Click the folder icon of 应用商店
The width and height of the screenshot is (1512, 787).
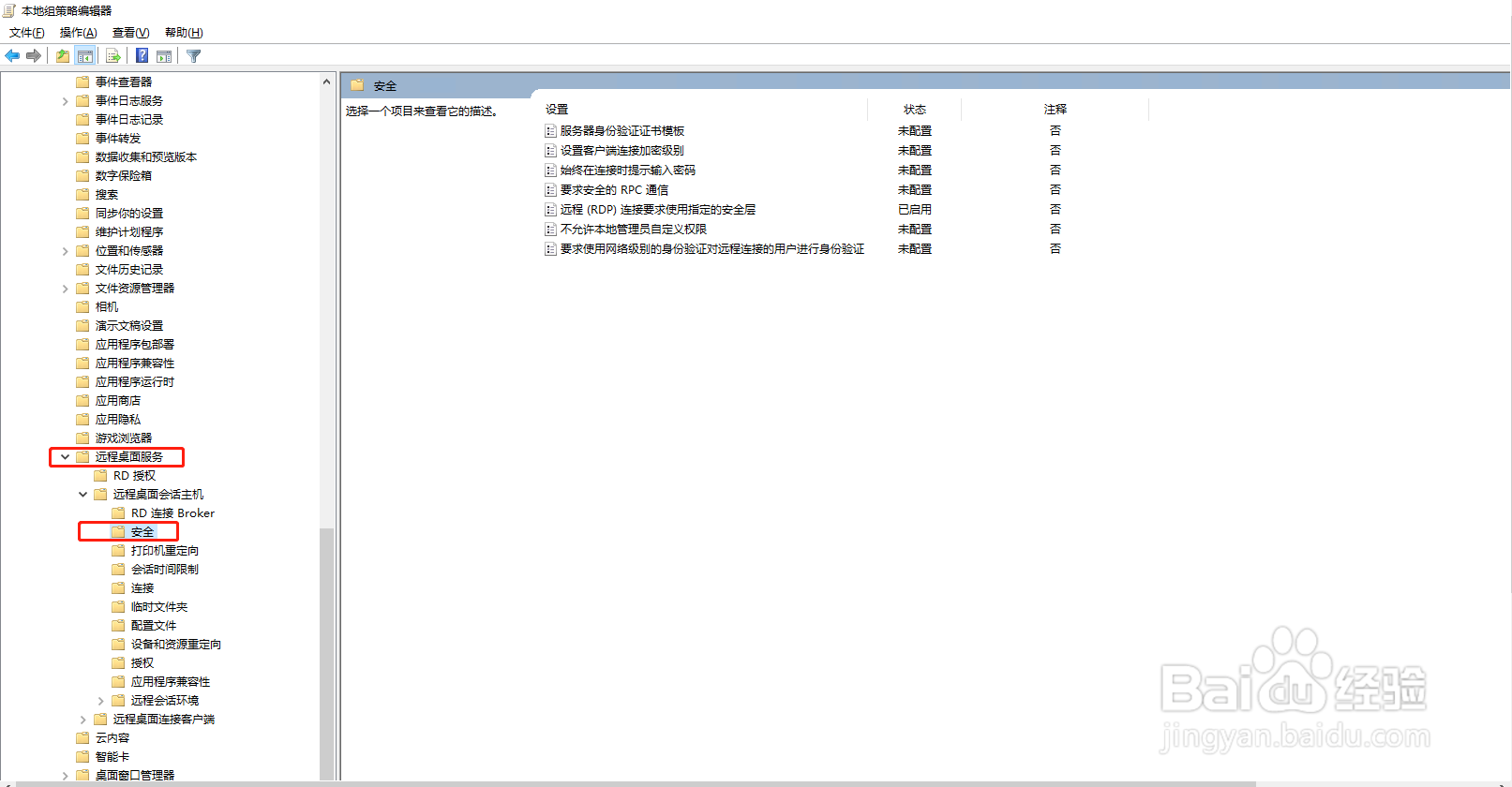tap(82, 401)
